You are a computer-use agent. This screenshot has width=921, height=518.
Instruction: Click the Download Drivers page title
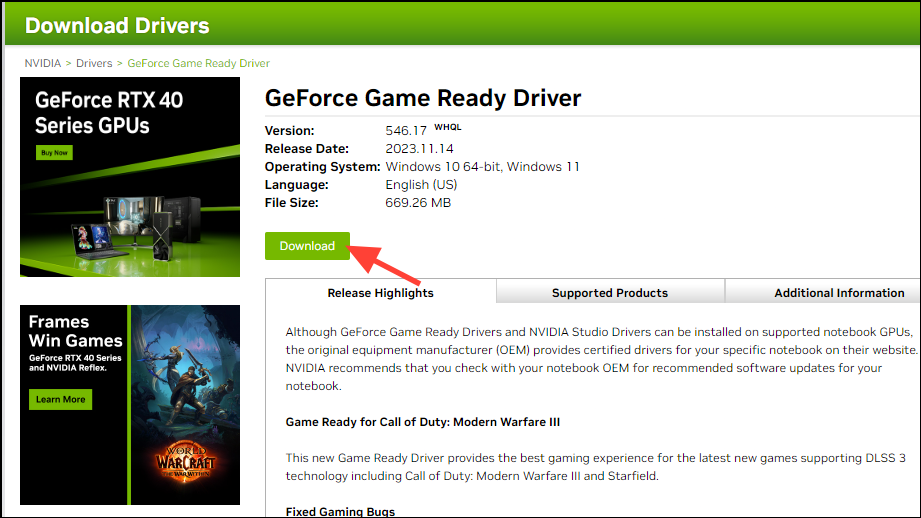[117, 25]
